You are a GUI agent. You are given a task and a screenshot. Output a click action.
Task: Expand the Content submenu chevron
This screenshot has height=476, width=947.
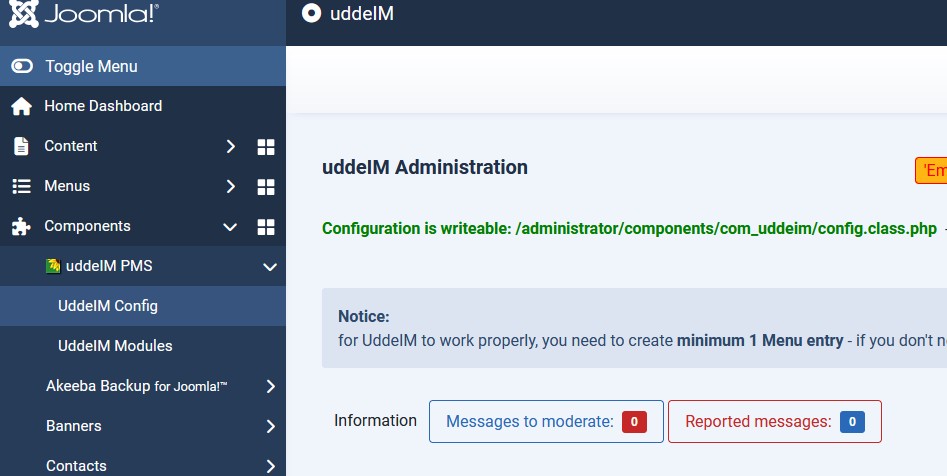[x=231, y=146]
